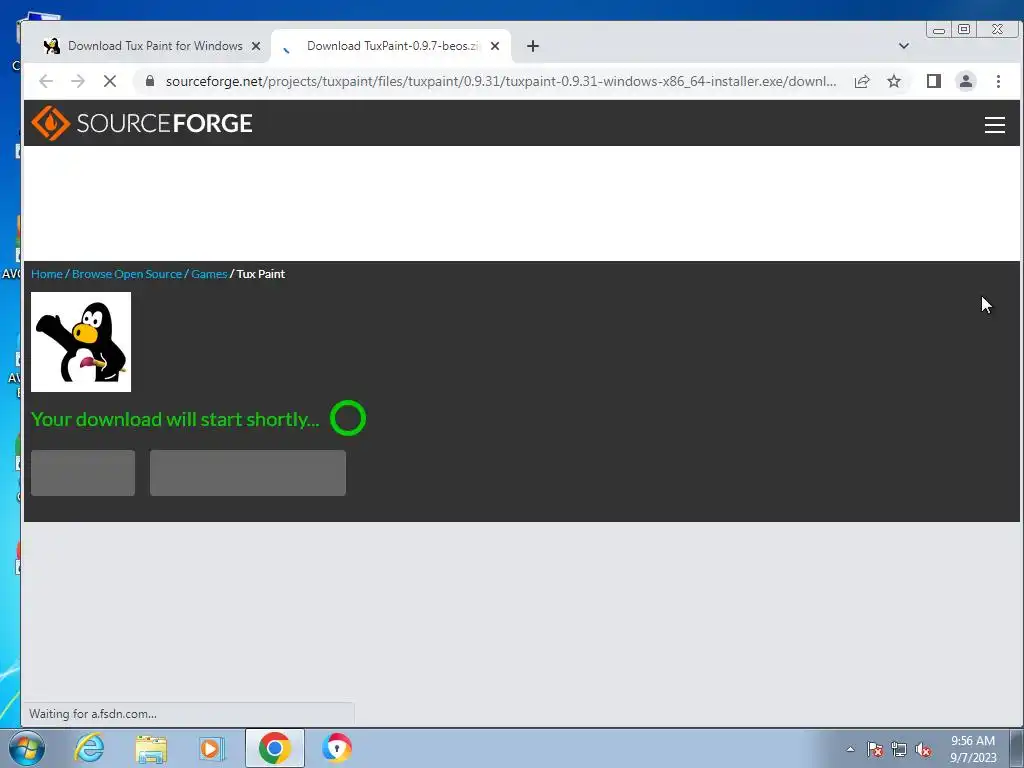
Task: Switch to the 'Download Tux Paint for Windows' tab
Action: click(153, 46)
